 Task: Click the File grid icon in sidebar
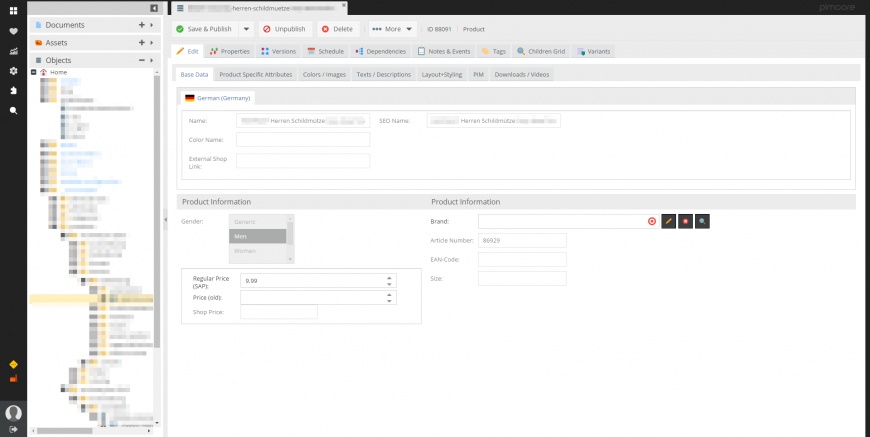pos(14,10)
